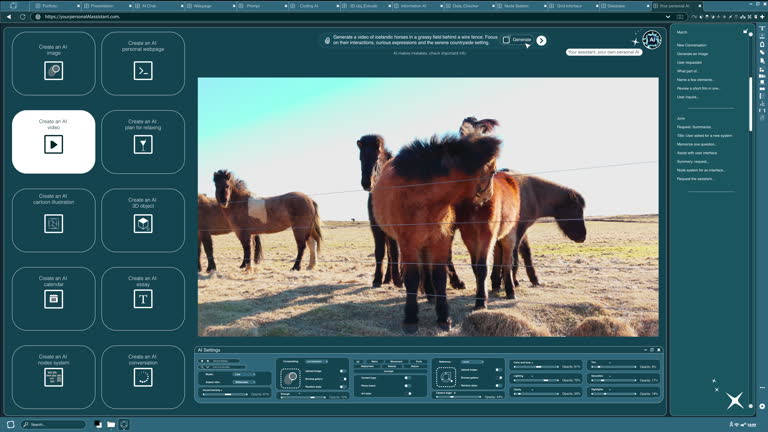
Task: Open Create an AI personal webpage tile
Action: 143,64
